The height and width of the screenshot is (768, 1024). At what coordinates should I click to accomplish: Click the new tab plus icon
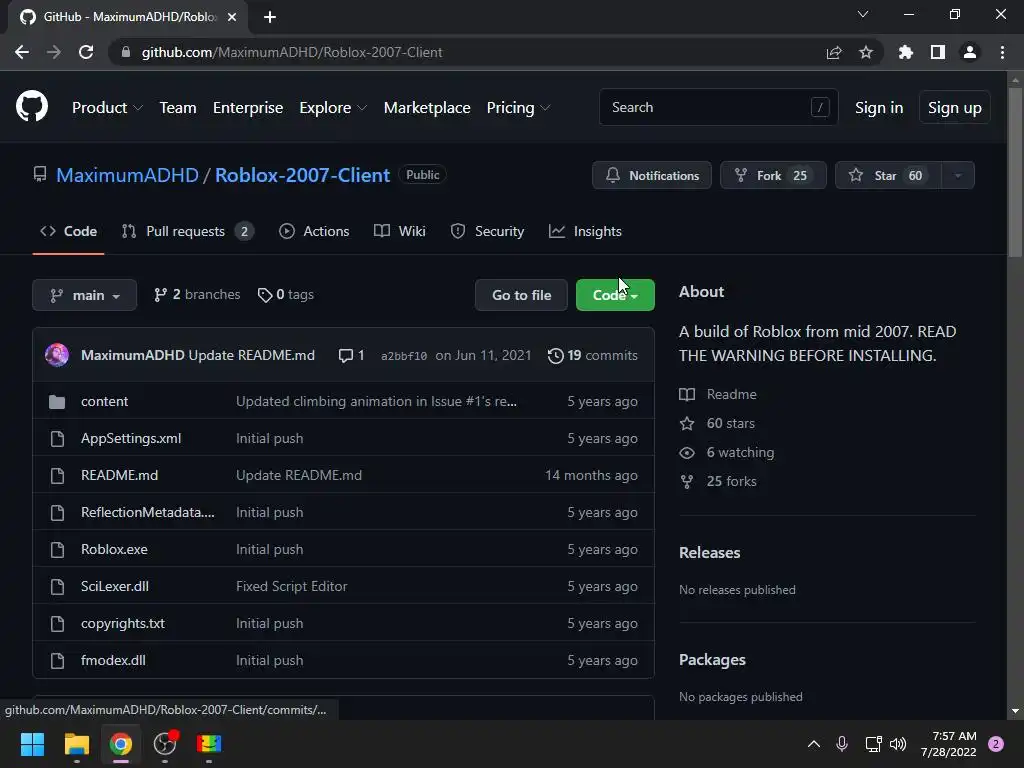270,17
